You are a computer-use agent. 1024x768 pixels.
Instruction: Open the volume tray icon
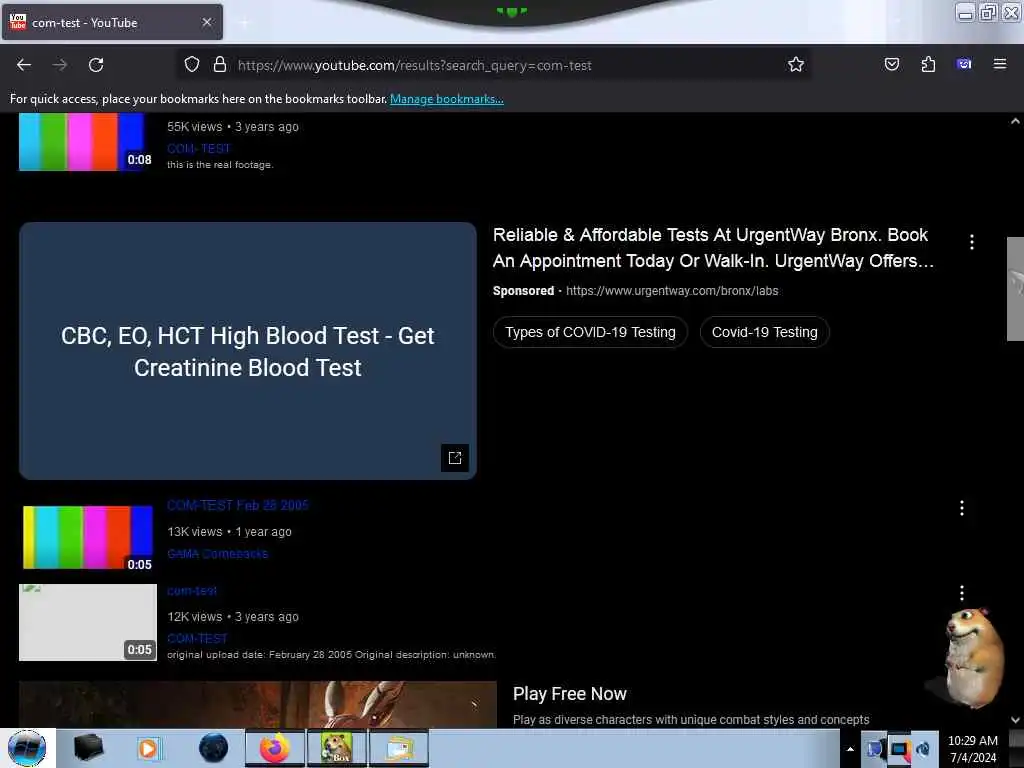[x=922, y=749]
